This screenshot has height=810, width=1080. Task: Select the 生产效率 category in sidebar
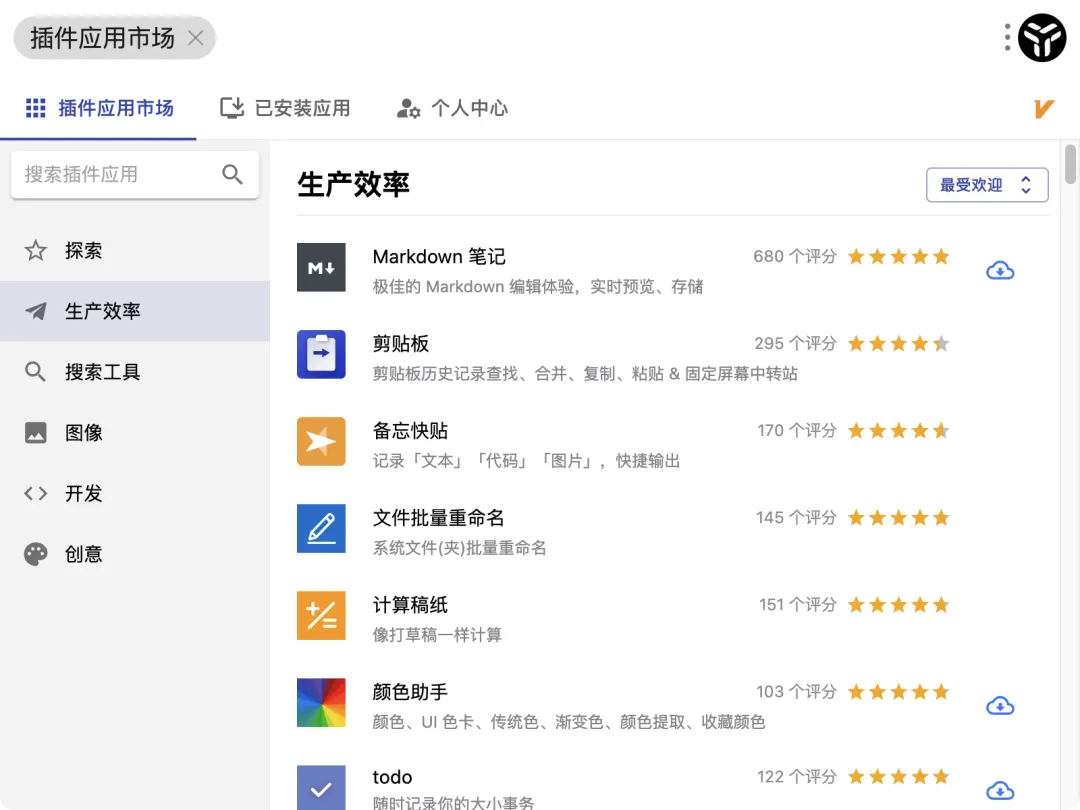135,311
